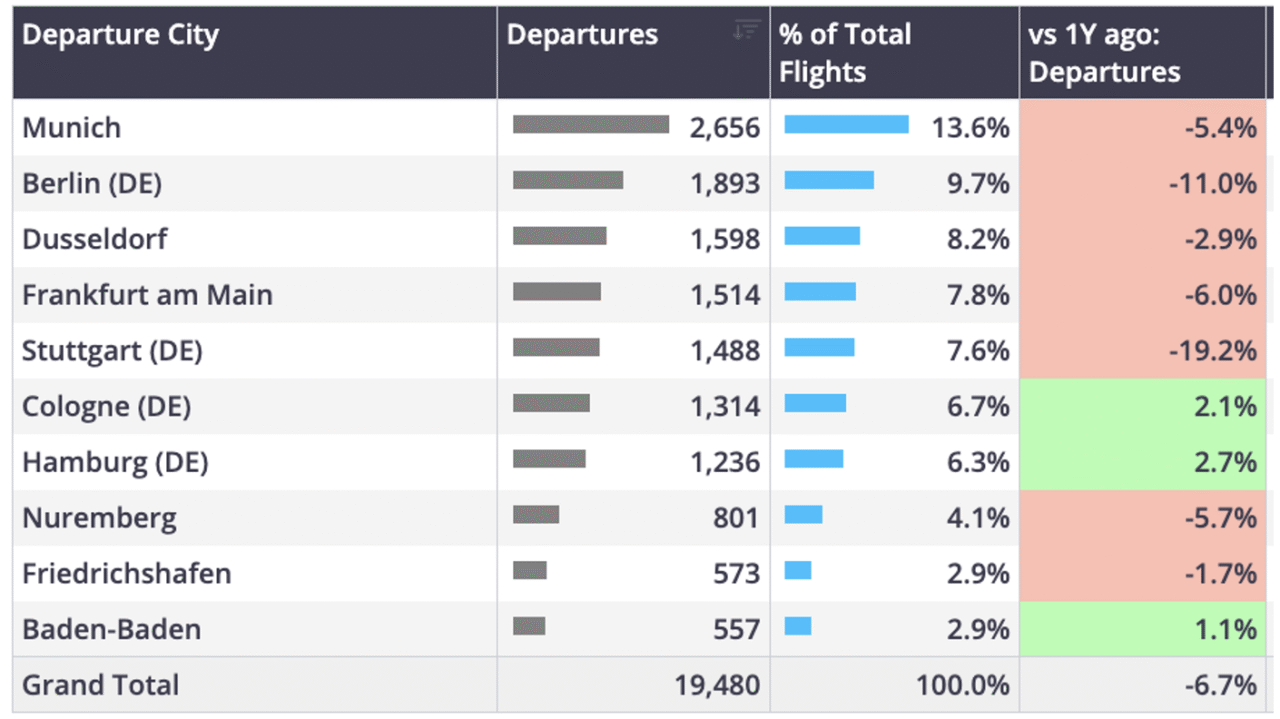Click the 19,480 grand total departures value
1280x719 pixels.
tap(717, 686)
